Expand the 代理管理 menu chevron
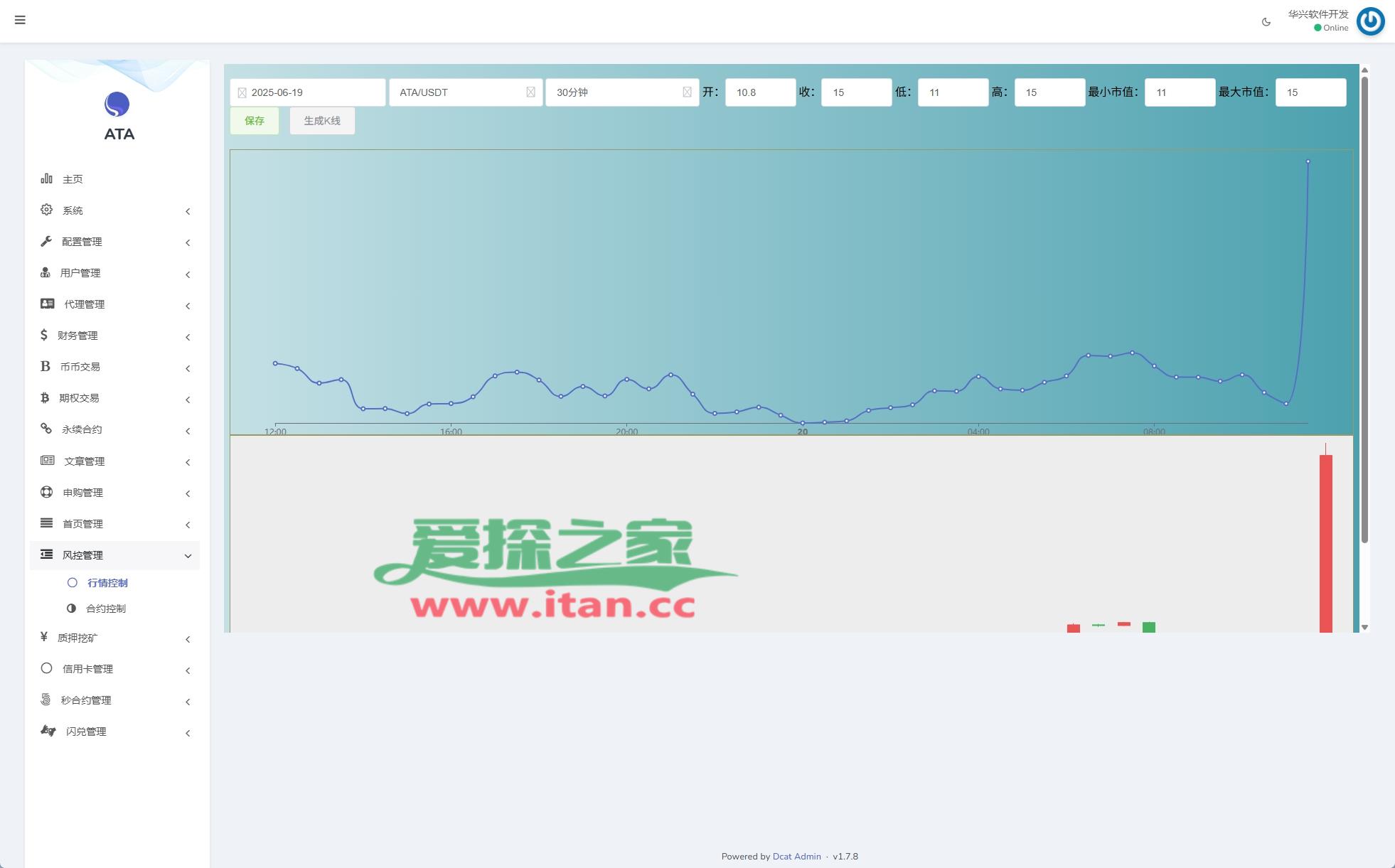 (x=188, y=306)
